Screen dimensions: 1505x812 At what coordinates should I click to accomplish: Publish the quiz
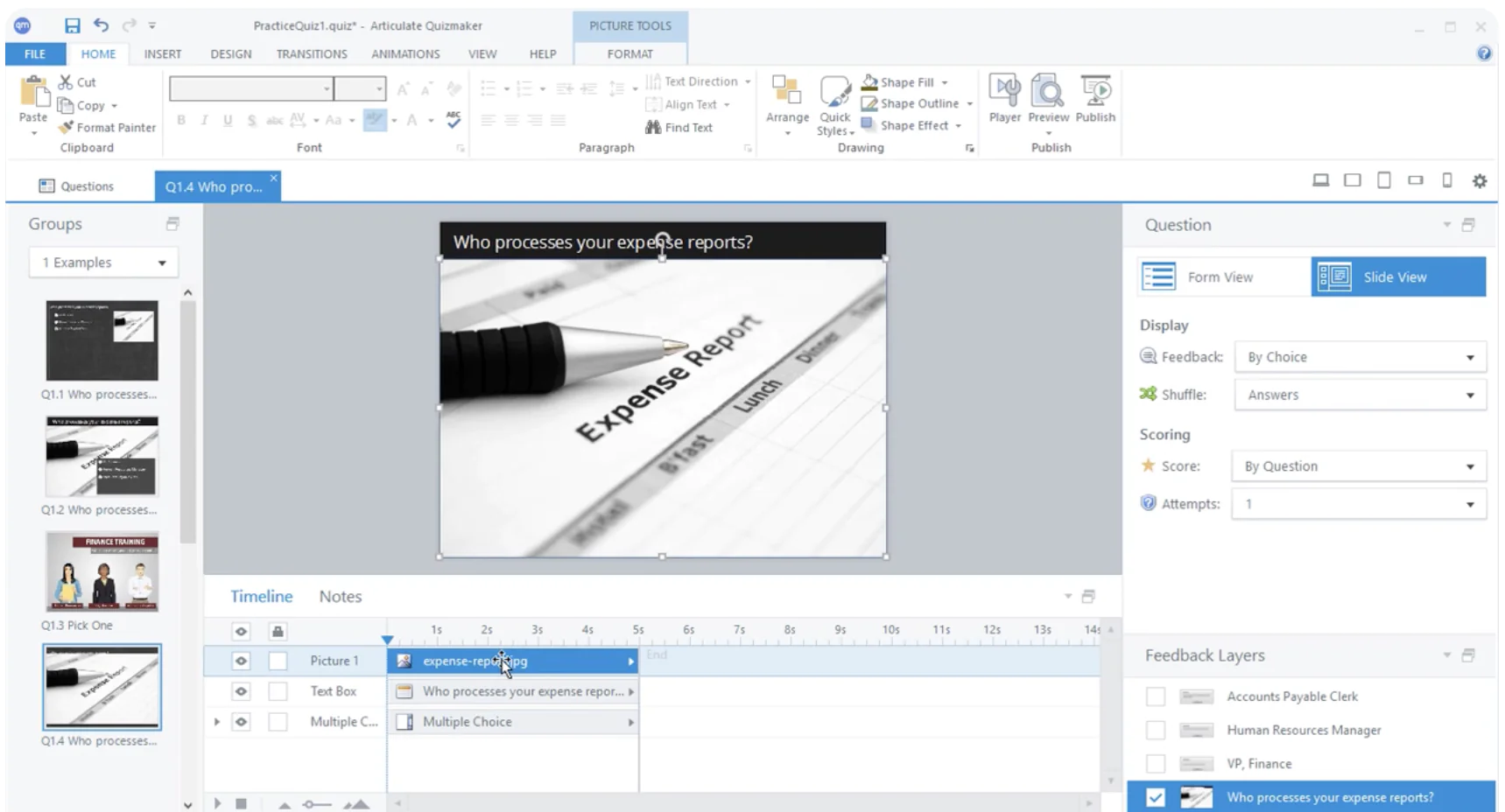click(x=1095, y=99)
